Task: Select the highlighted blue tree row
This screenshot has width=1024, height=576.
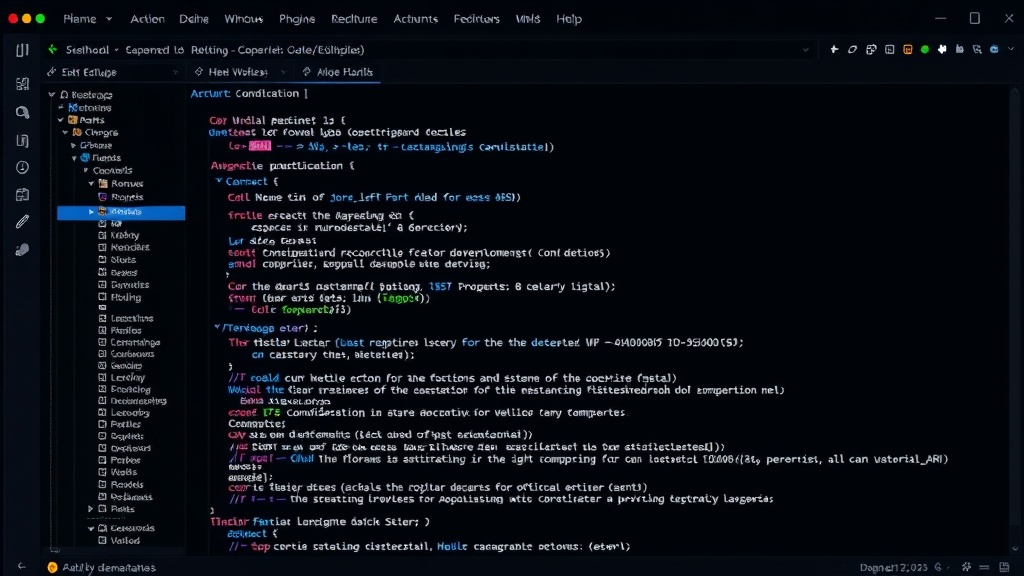Action: point(121,212)
